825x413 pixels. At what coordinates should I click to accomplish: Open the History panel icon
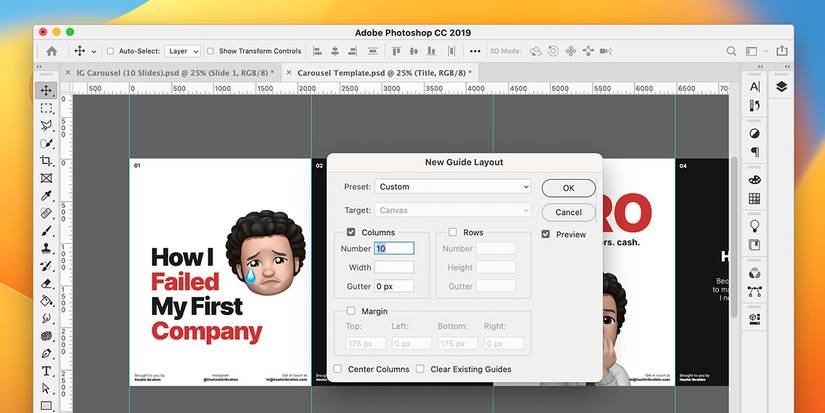point(754,106)
